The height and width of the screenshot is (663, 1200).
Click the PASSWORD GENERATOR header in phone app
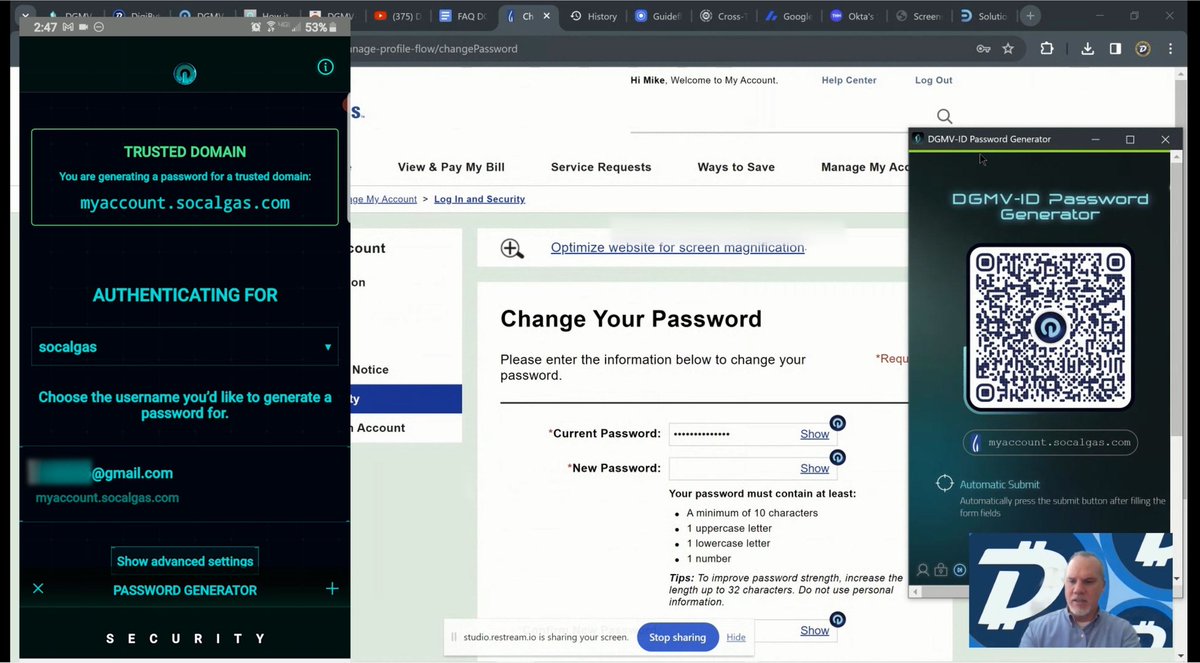[185, 590]
